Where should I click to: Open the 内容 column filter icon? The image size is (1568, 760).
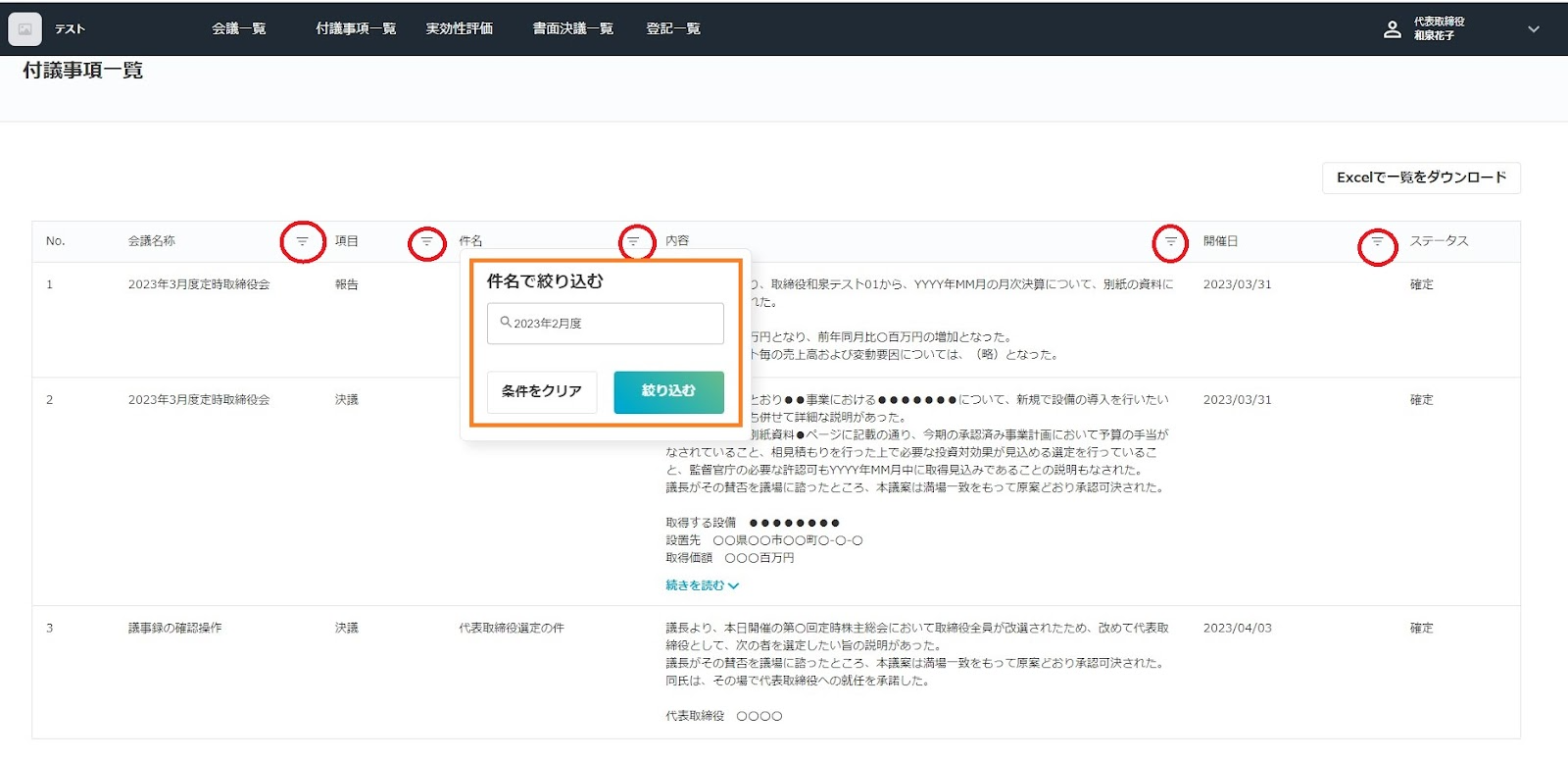pyautogui.click(x=1170, y=241)
